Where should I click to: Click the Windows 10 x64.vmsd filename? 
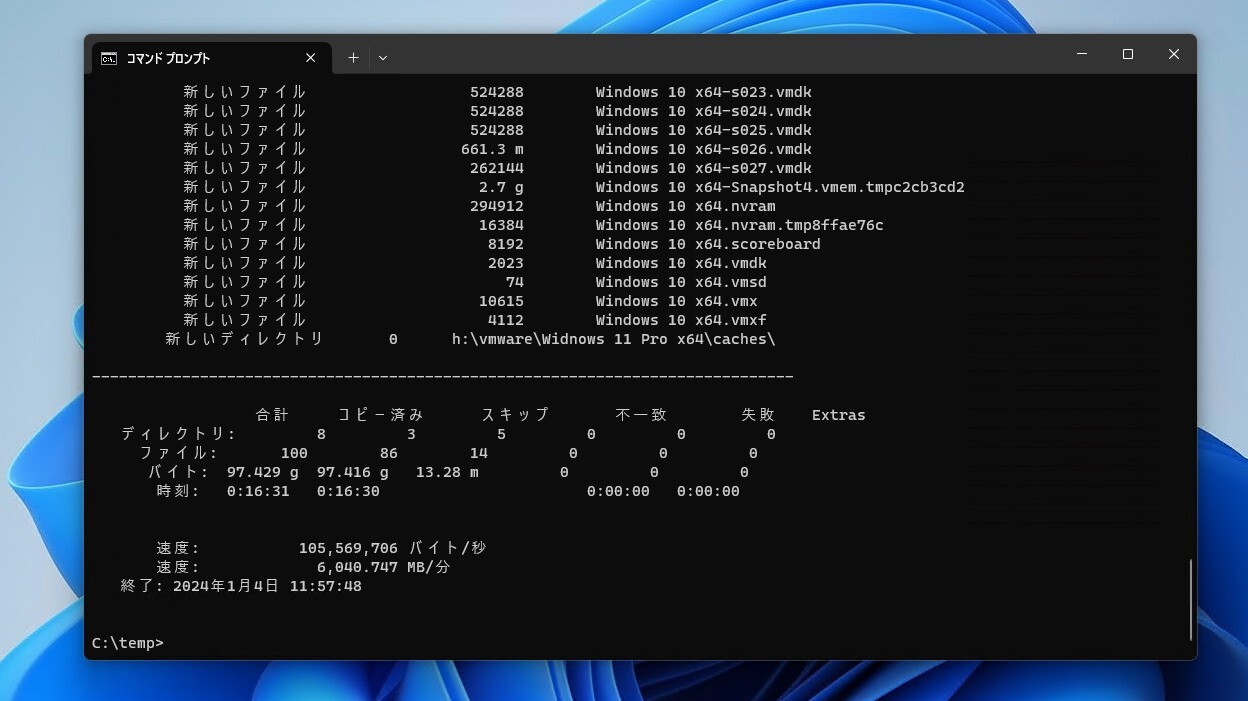tap(680, 282)
